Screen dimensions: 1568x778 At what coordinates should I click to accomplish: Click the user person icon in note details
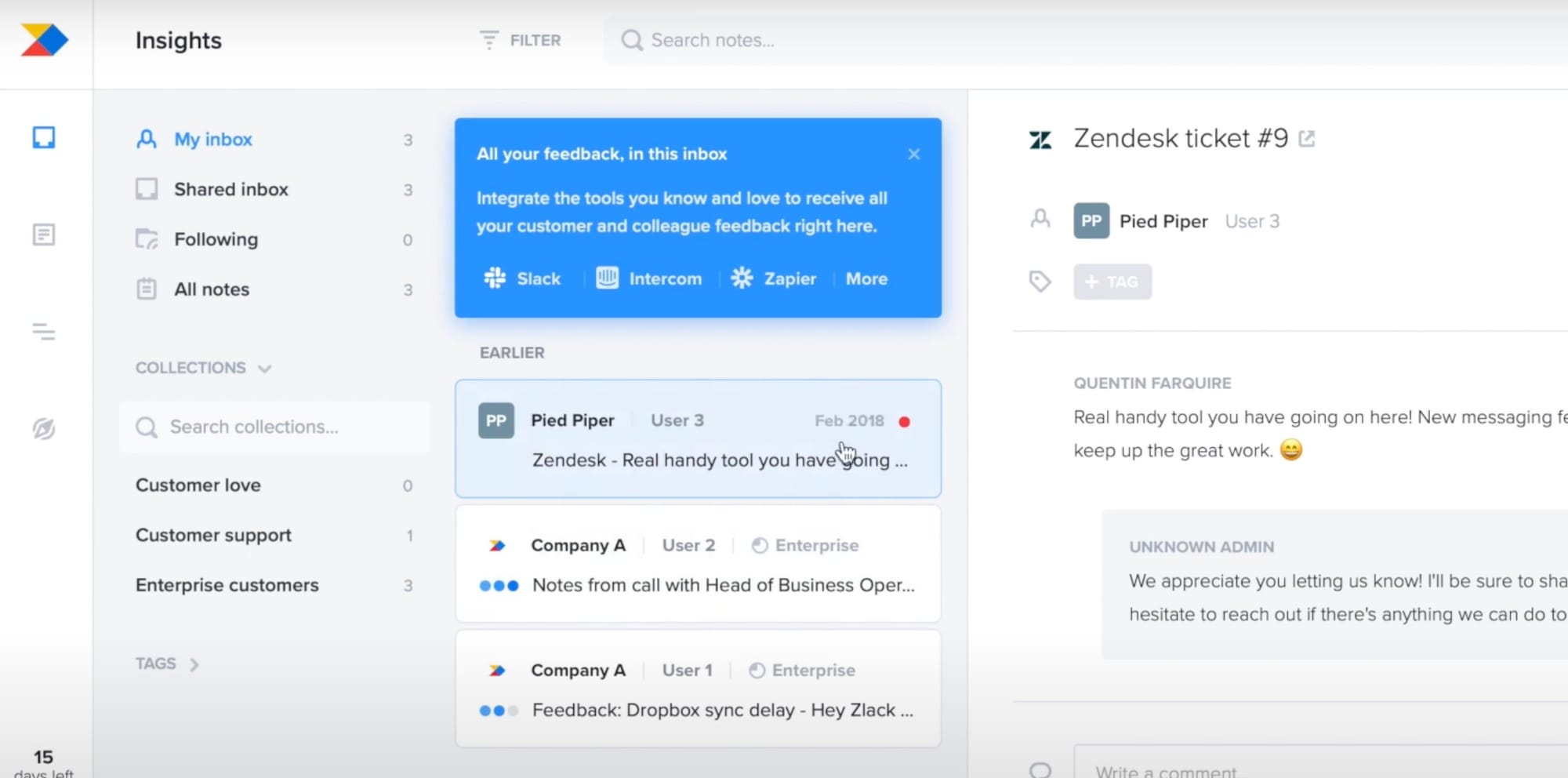point(1040,219)
